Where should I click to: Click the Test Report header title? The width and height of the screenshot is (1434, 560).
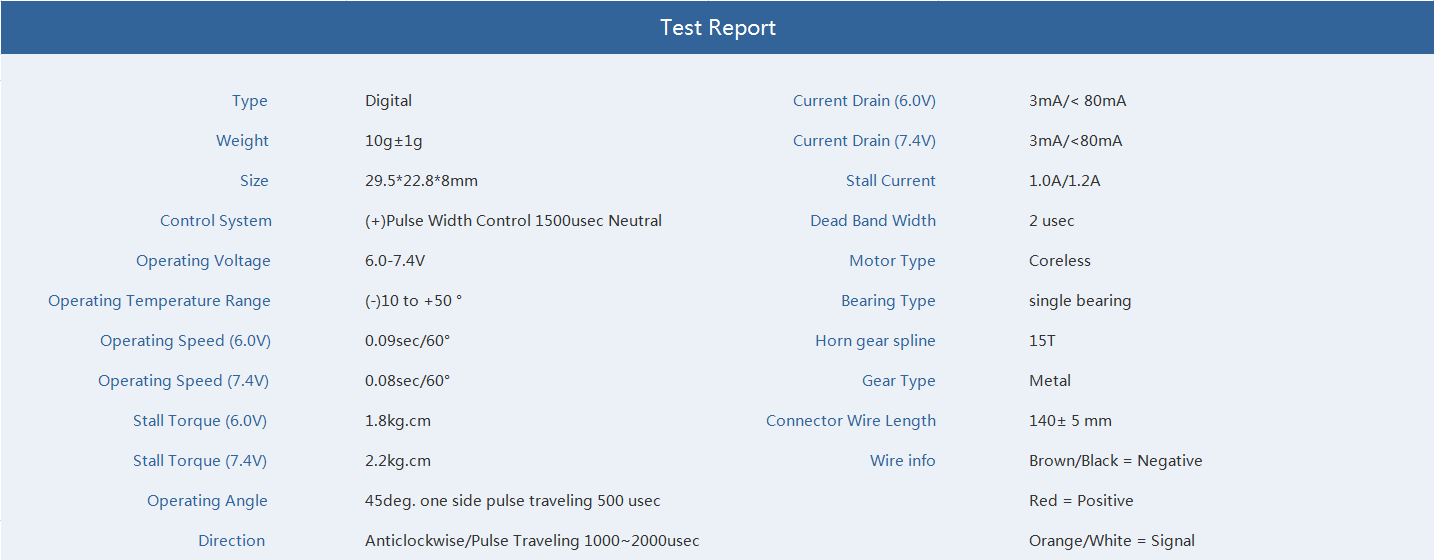(718, 28)
